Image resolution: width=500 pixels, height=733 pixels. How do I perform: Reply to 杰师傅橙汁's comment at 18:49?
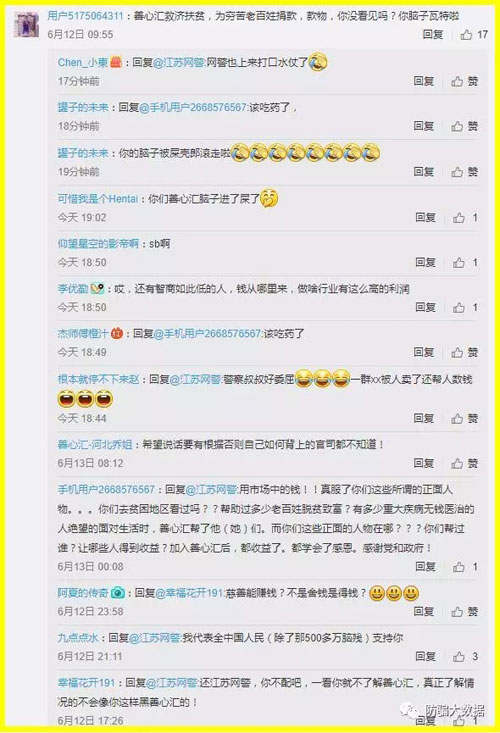(x=424, y=352)
